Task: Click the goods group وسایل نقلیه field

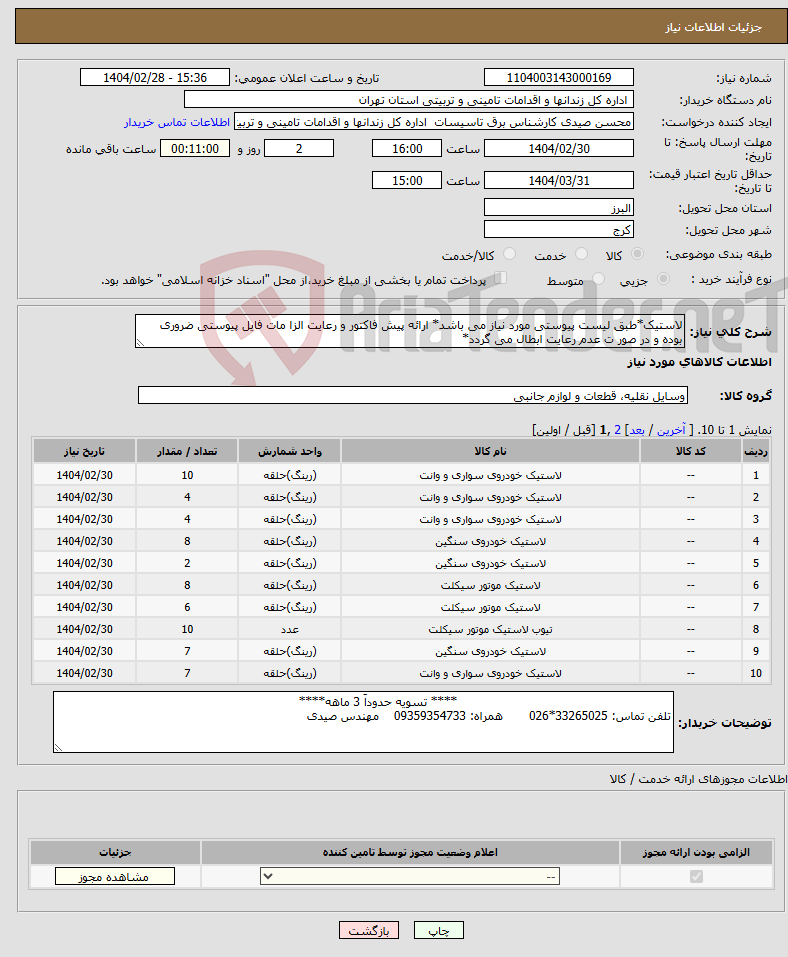Action: 413,395
